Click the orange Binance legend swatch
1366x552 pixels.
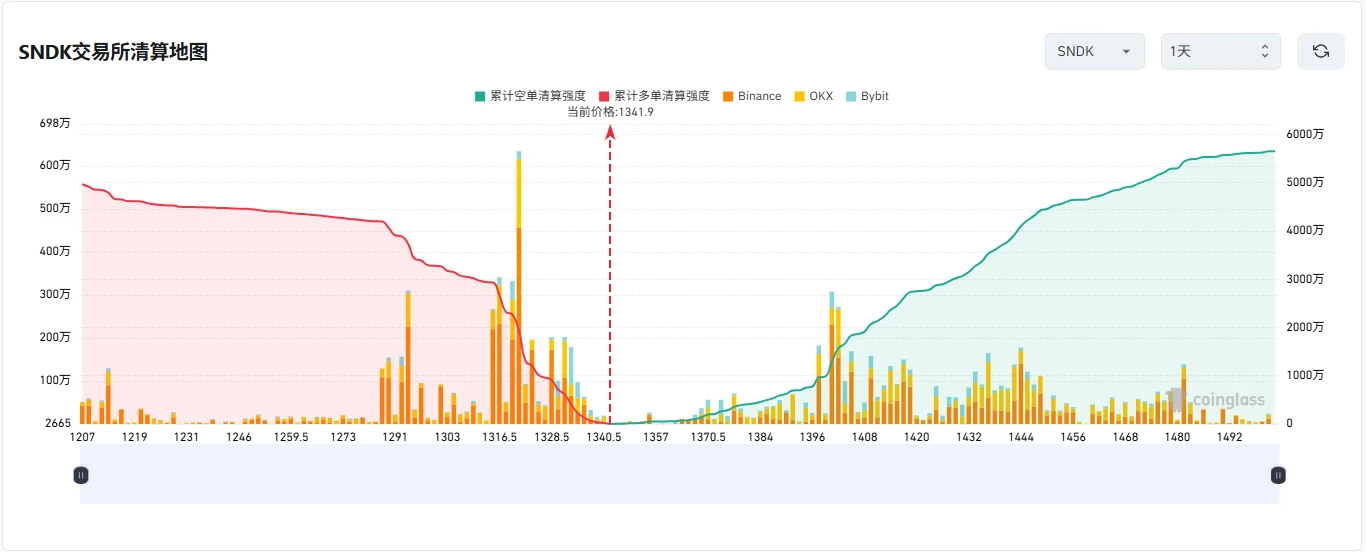(x=728, y=96)
